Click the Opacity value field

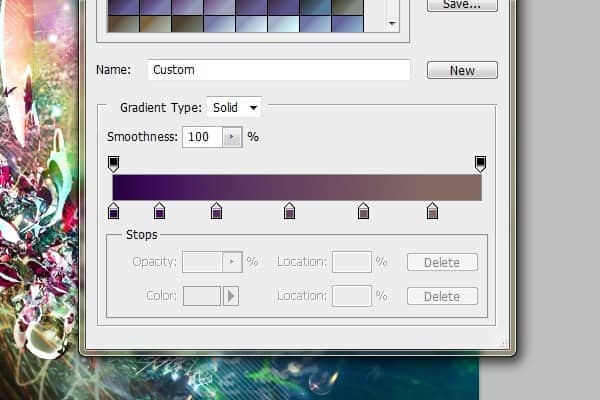tap(202, 262)
